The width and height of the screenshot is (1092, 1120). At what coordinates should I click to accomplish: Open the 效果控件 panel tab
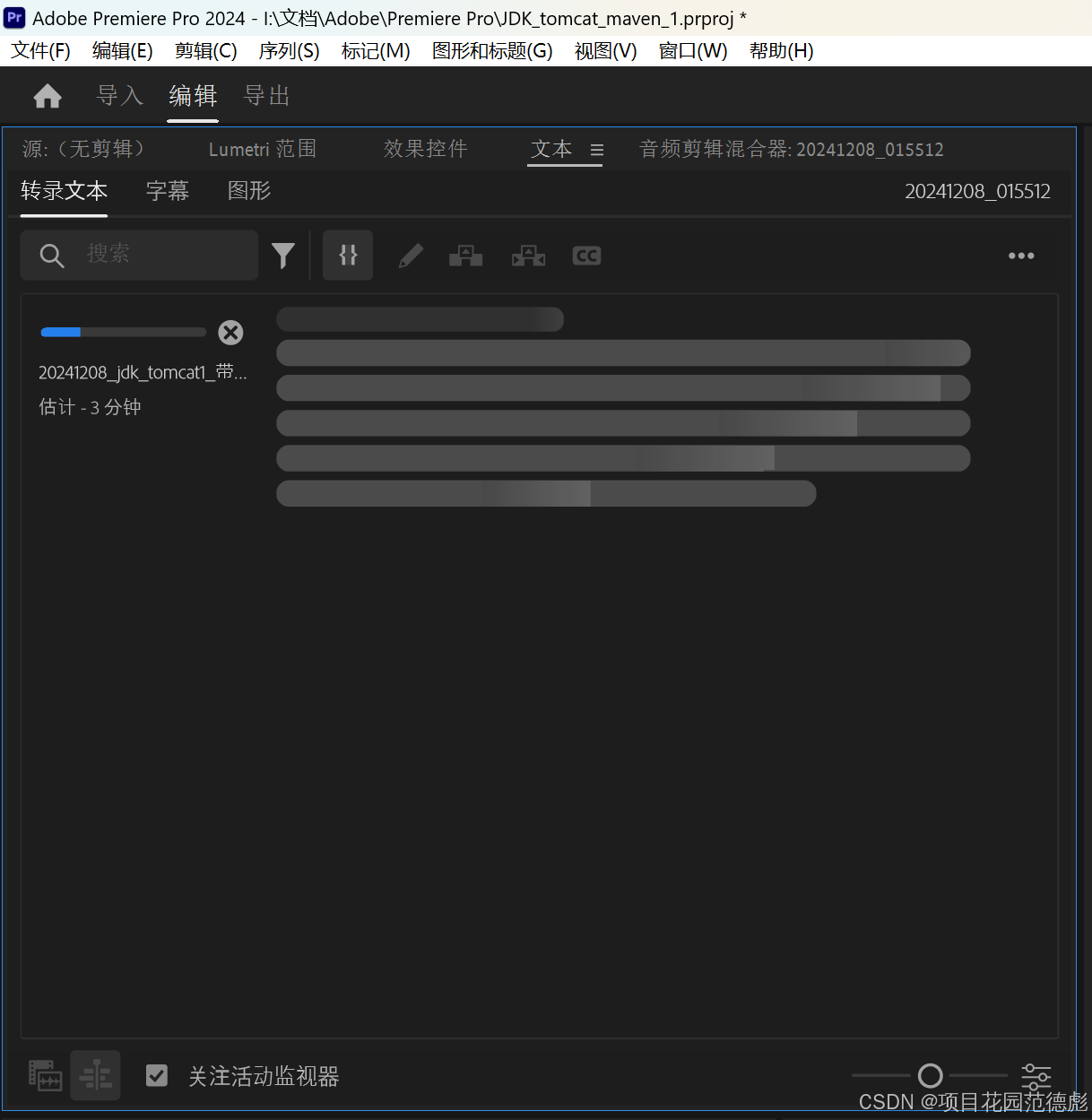426,149
